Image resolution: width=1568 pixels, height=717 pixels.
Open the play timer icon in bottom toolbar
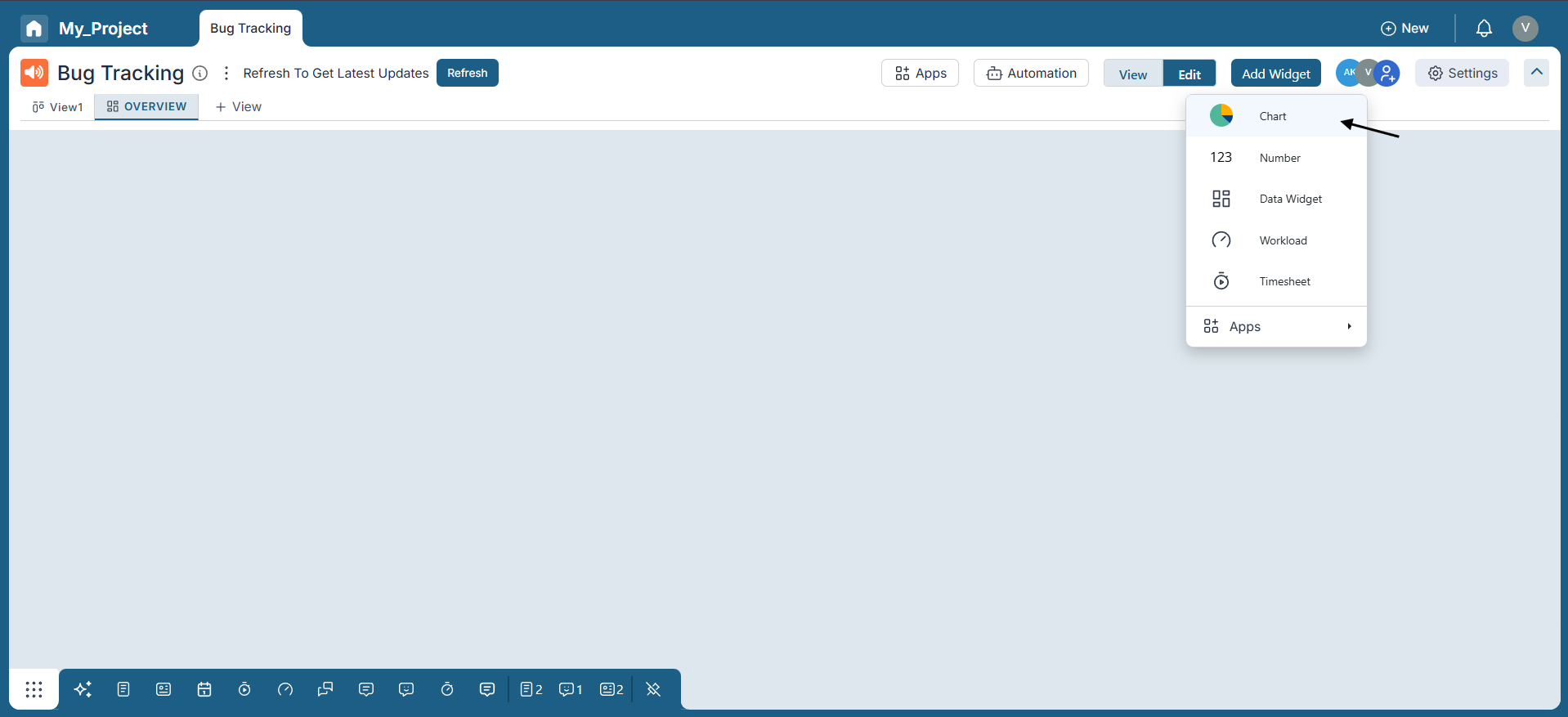pos(244,689)
